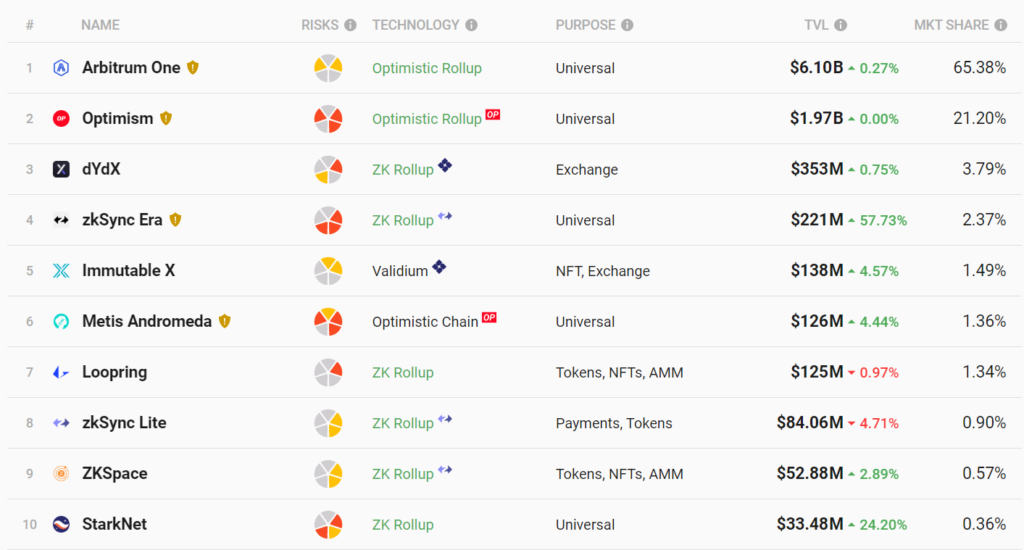This screenshot has height=550, width=1024.
Task: Click the 4.71% decrease for zkSync Lite
Action: click(x=879, y=423)
